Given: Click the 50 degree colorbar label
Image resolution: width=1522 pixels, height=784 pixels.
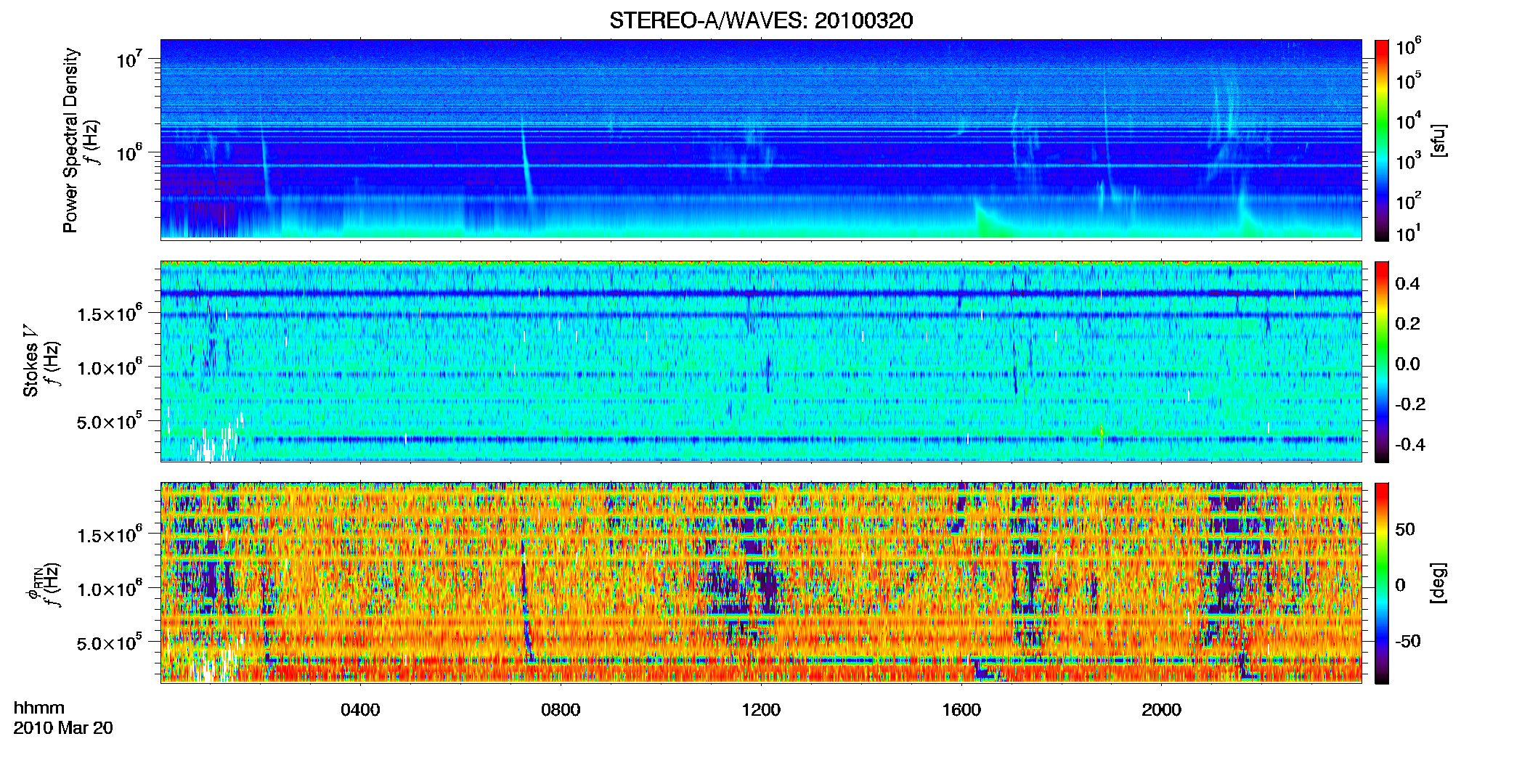Looking at the screenshot, I should pyautogui.click(x=1405, y=529).
